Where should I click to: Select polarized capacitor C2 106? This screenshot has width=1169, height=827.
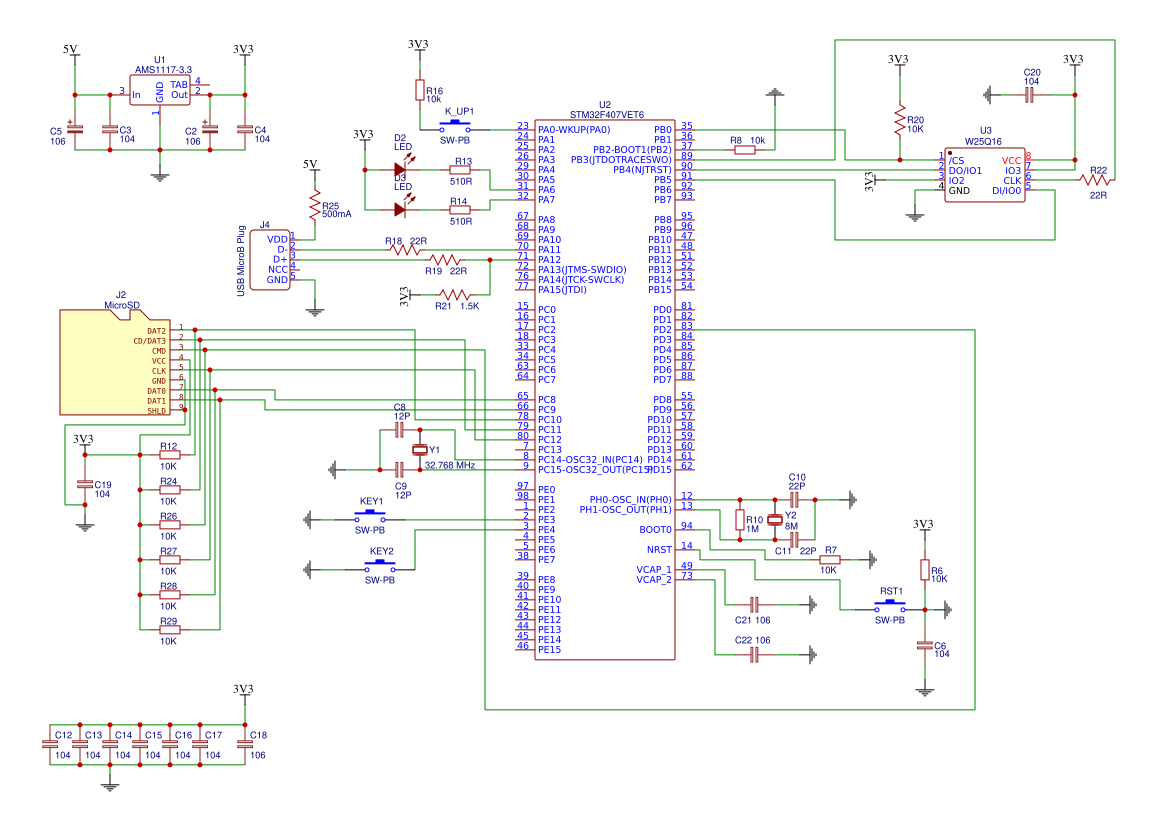(x=210, y=128)
